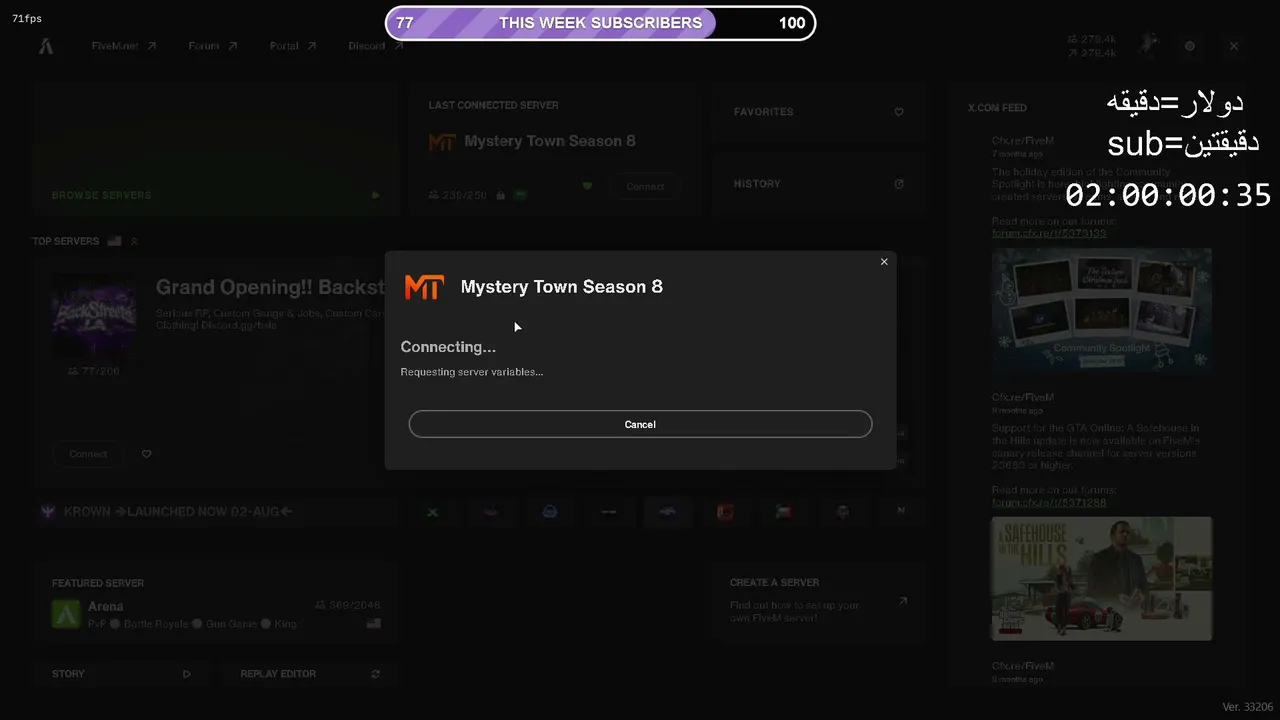Screen dimensions: 1280x720
Task: Click the X.com Feed heading
Action: [997, 108]
